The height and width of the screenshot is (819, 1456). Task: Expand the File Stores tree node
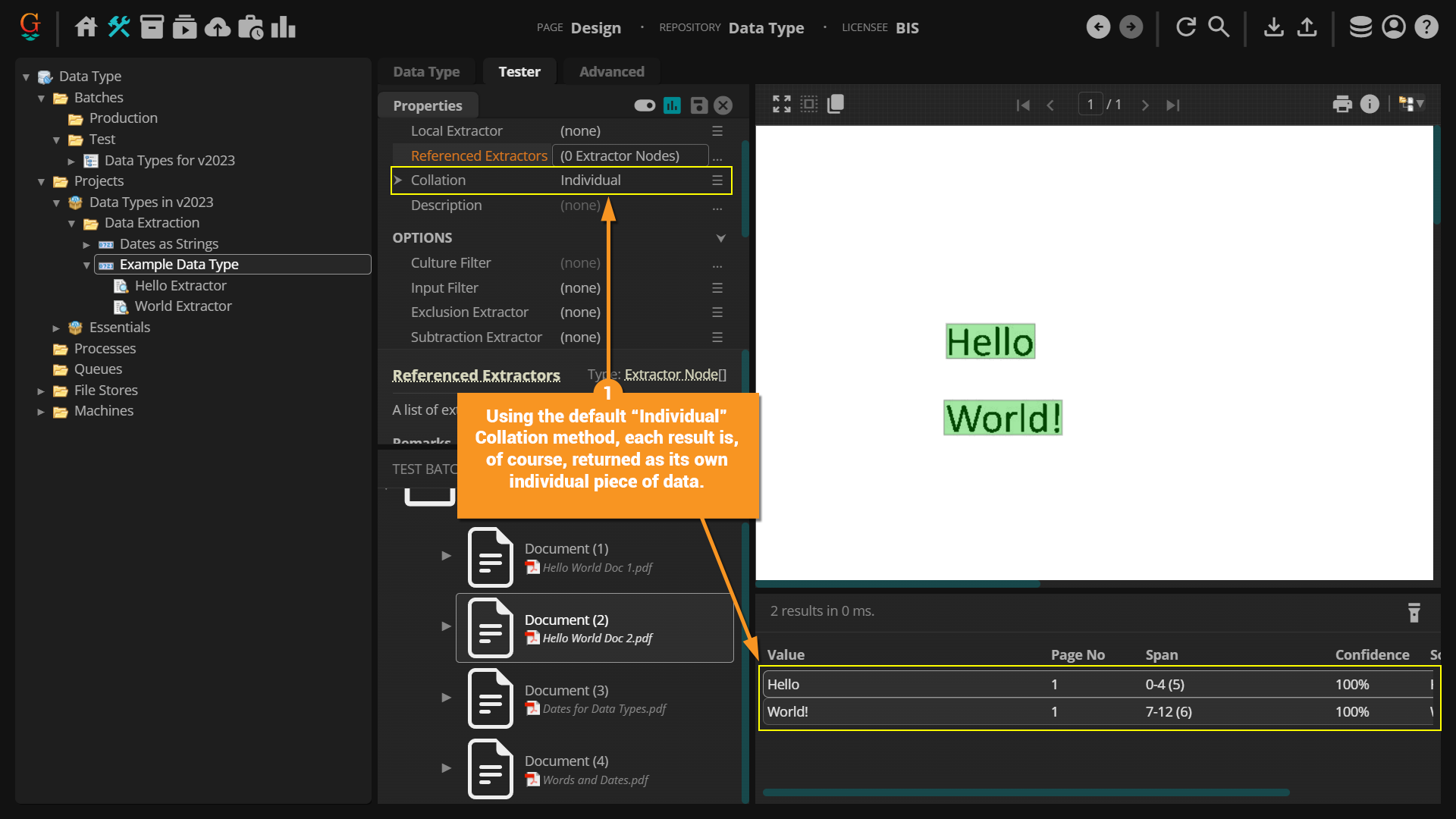(x=41, y=391)
